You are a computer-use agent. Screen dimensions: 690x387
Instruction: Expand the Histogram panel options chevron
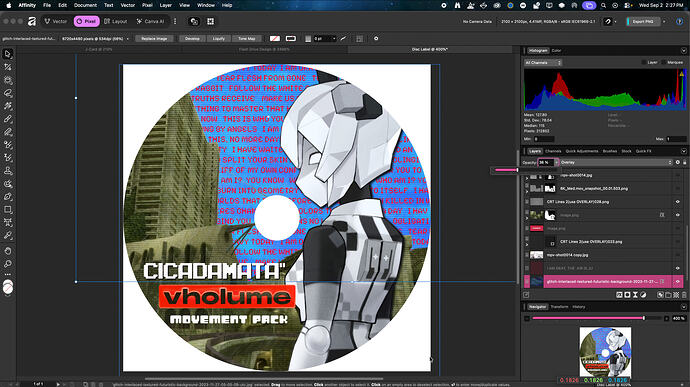[x=683, y=51]
